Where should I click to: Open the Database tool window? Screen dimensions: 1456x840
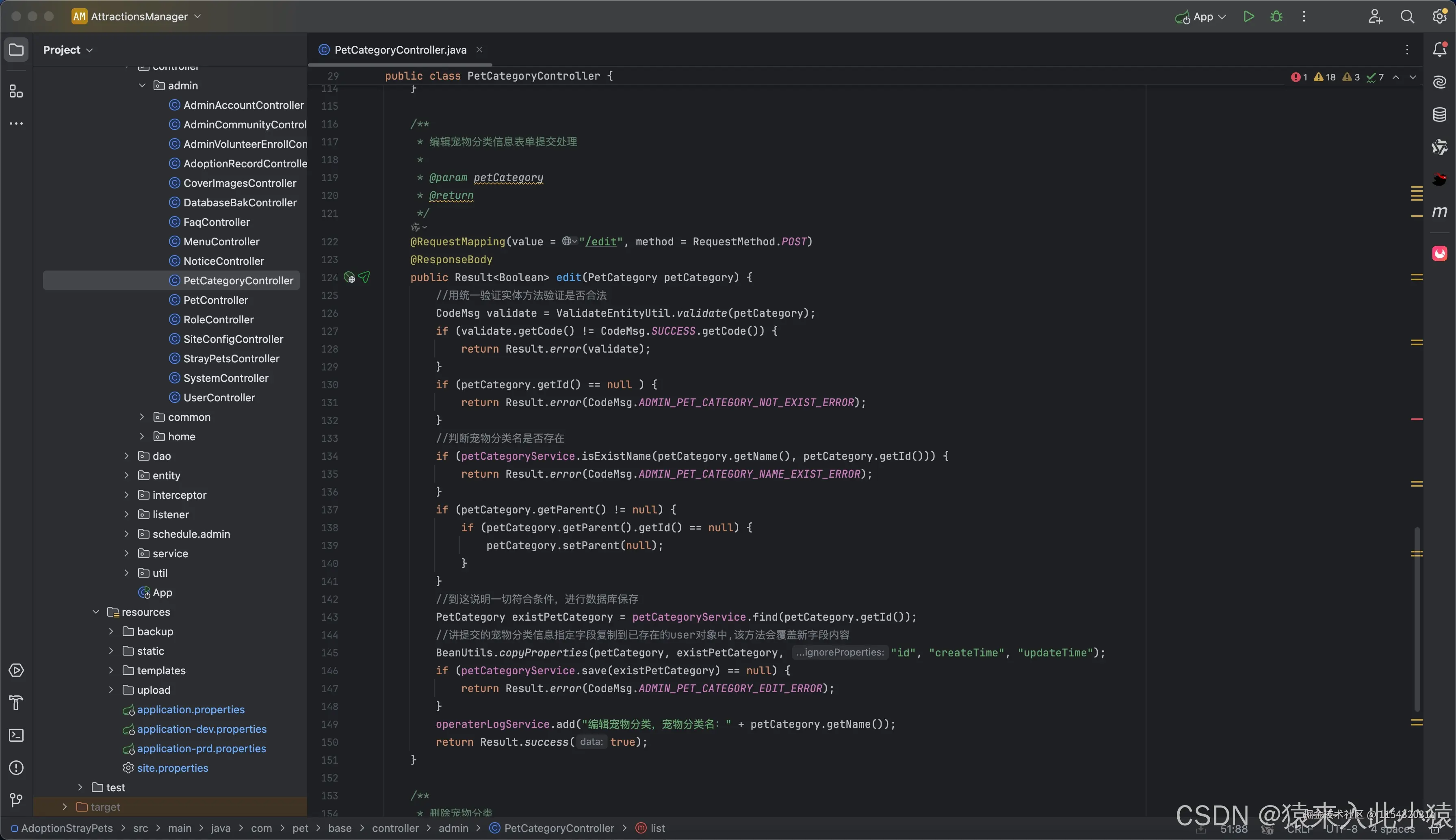pyautogui.click(x=1439, y=115)
